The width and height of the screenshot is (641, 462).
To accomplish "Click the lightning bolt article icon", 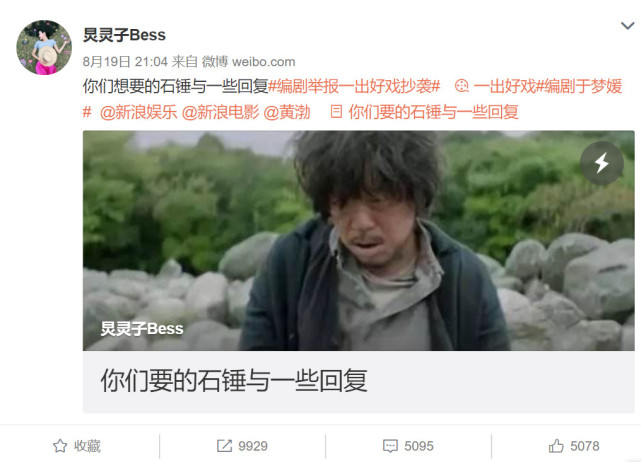I will tap(601, 163).
